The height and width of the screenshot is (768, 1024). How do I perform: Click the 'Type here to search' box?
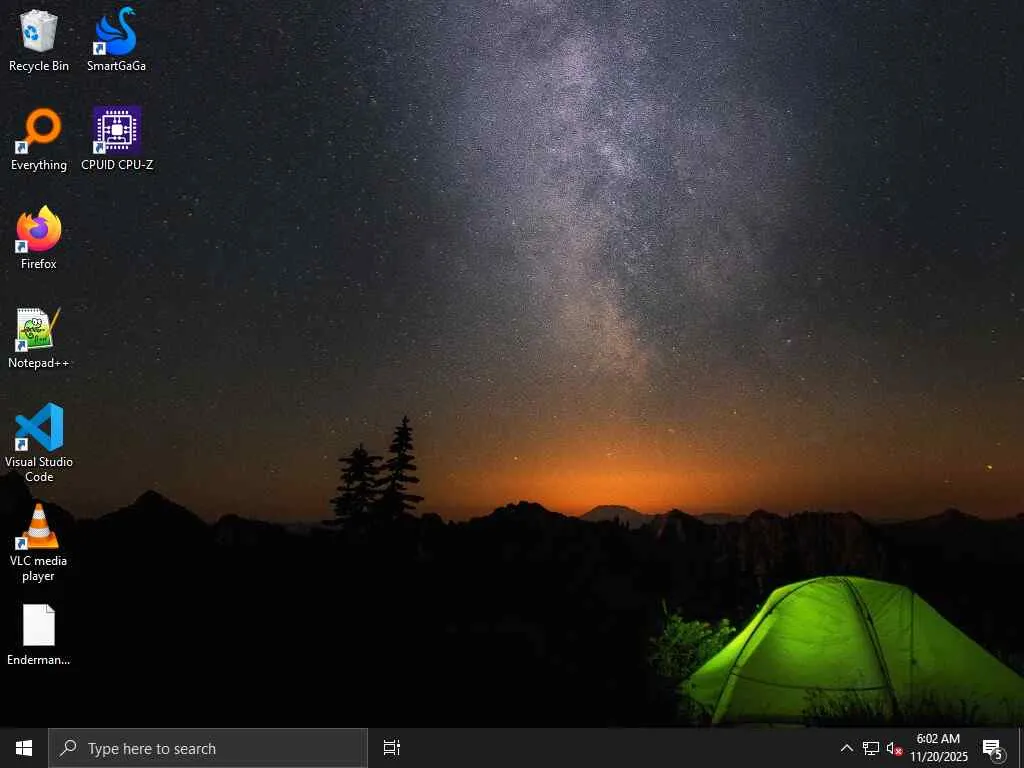(208, 748)
